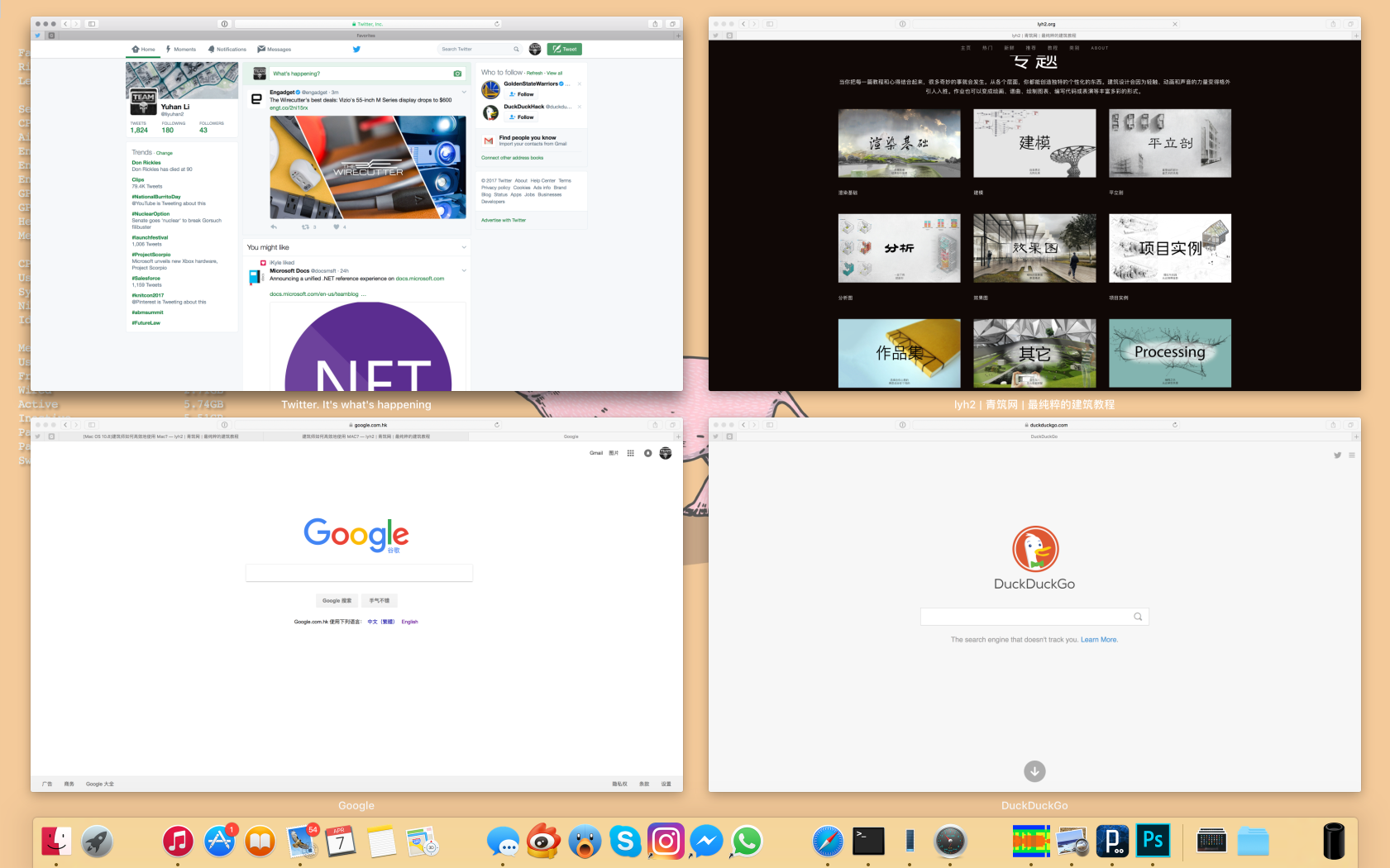Like the Engadget tweet with heart icon
The image size is (1390, 868).
click(337, 227)
